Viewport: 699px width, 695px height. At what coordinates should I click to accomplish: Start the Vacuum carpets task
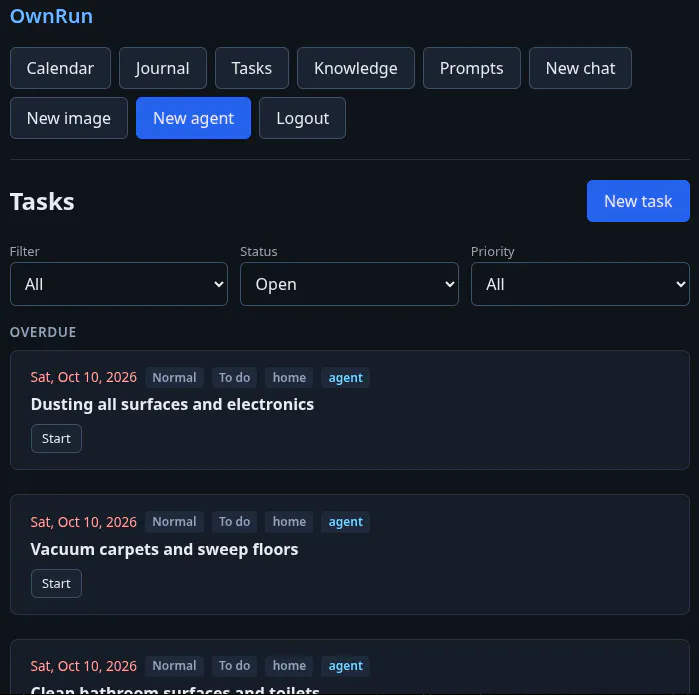coord(56,584)
